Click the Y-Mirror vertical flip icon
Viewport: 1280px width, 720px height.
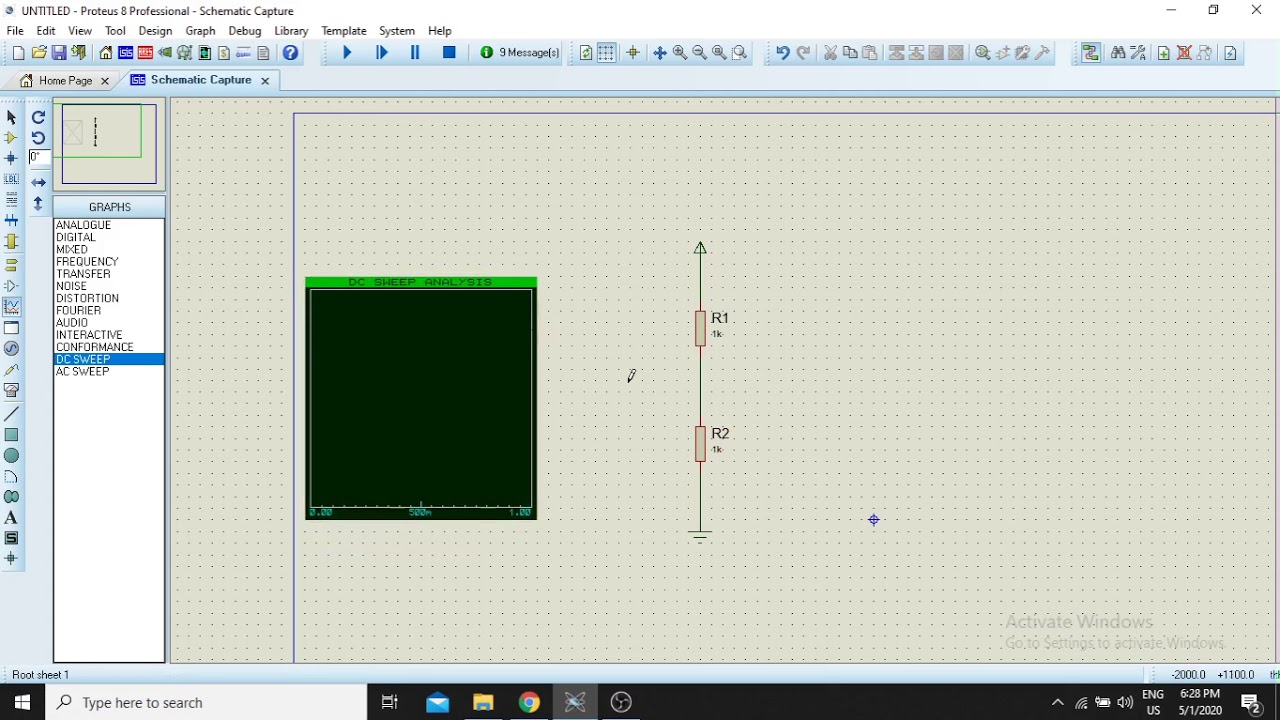(38, 203)
